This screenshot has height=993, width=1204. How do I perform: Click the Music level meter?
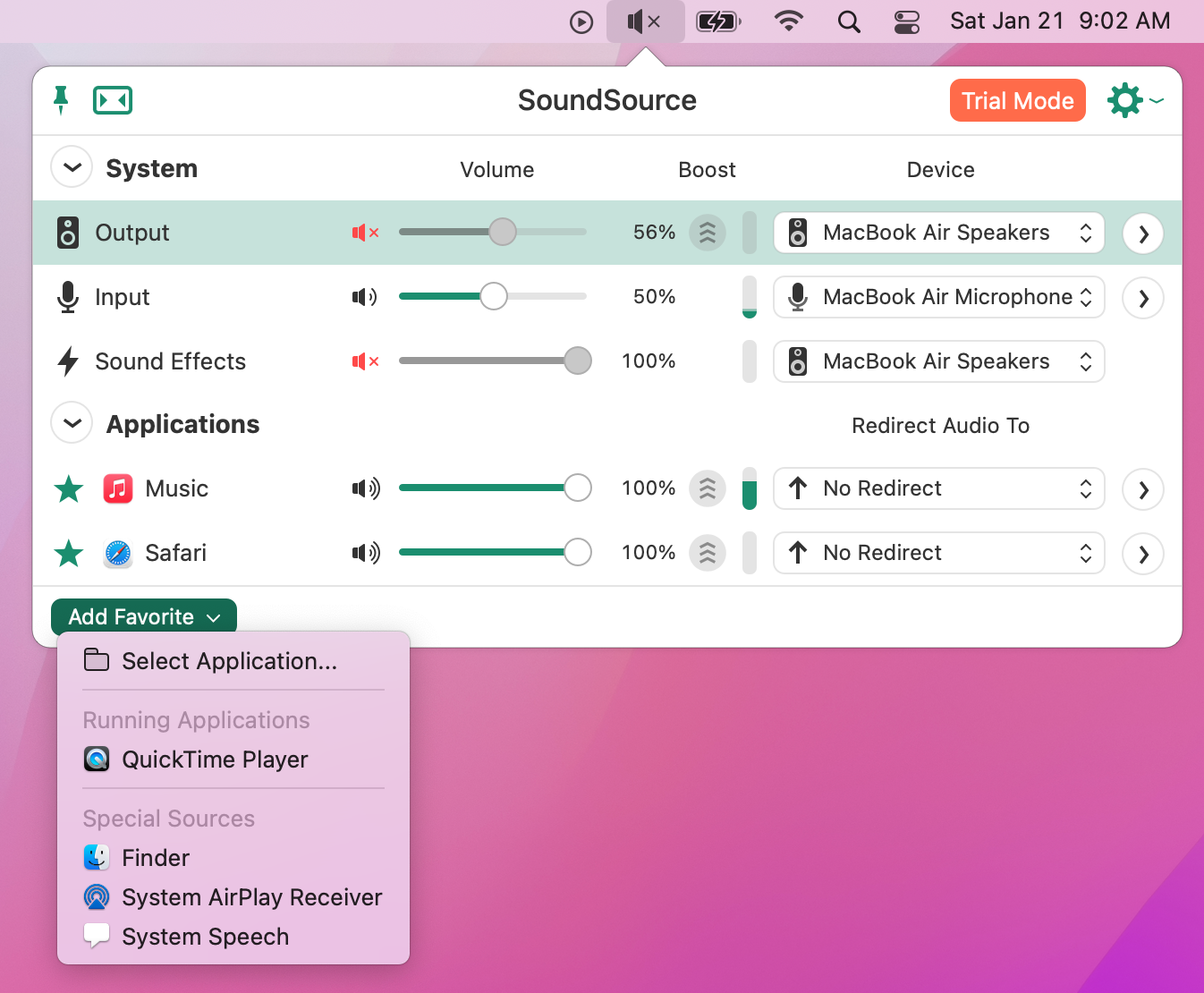pyautogui.click(x=750, y=488)
